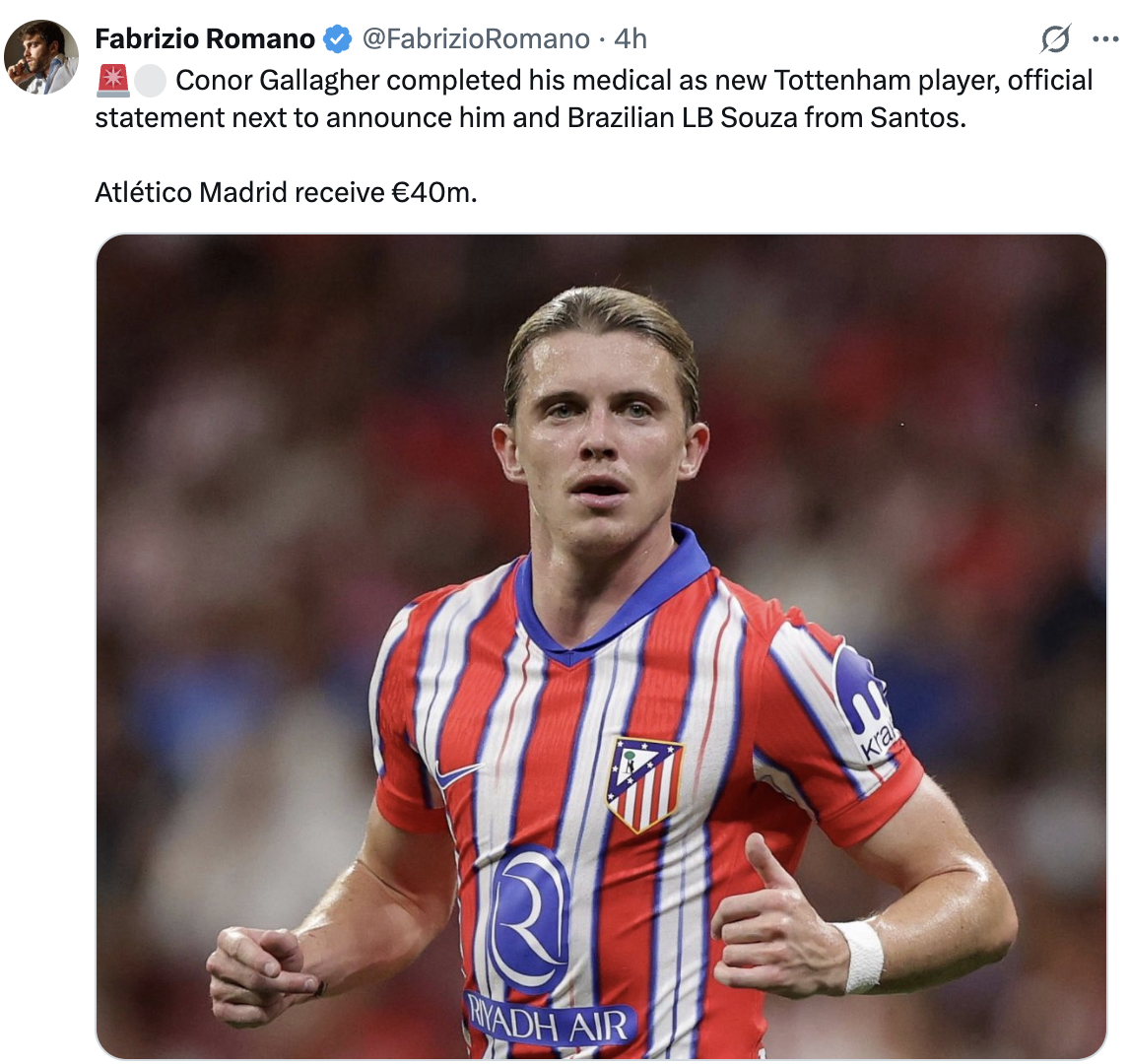Open the Fabrizio Romano display name
The image size is (1129, 1064).
click(205, 38)
